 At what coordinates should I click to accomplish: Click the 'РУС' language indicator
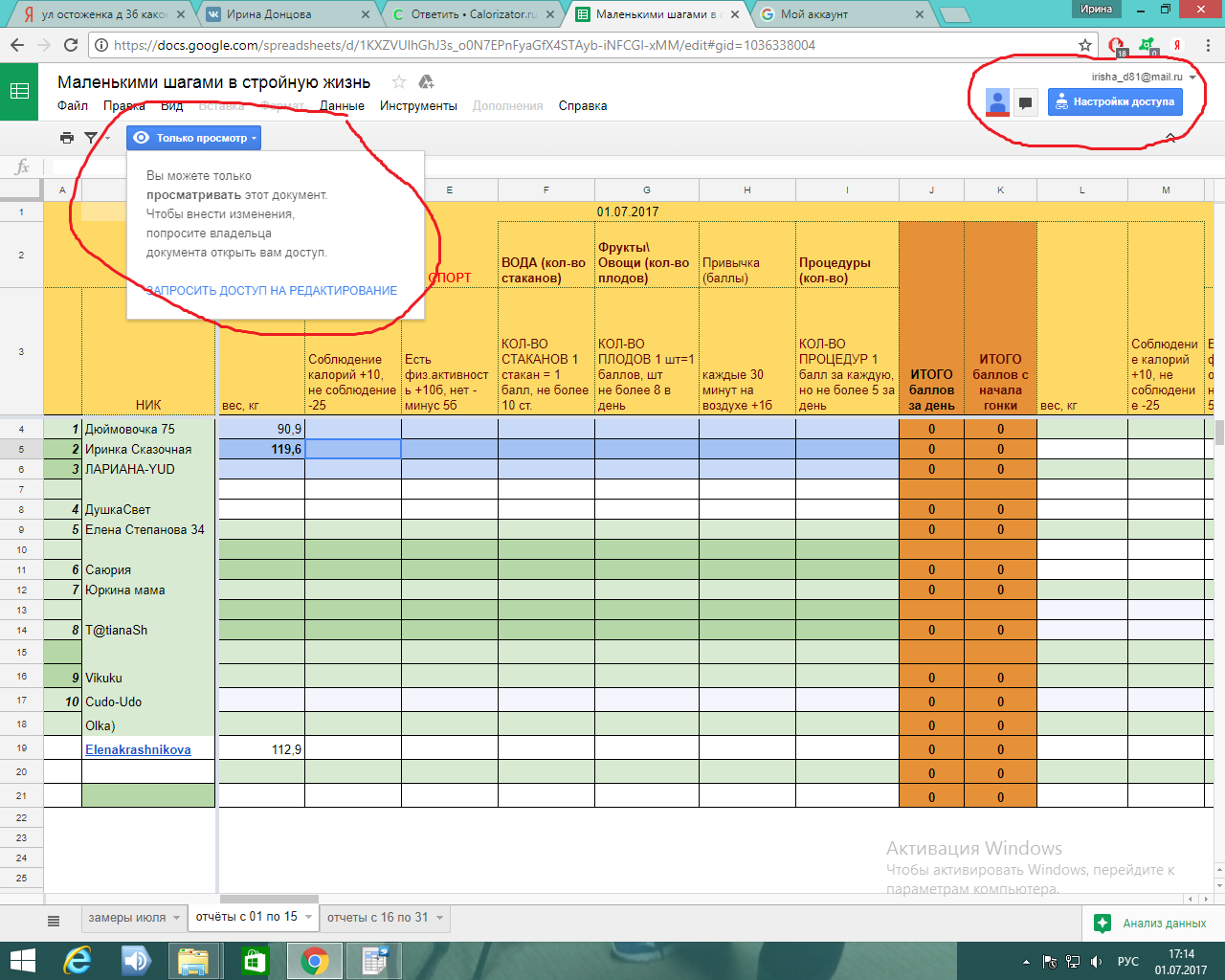(x=1128, y=962)
